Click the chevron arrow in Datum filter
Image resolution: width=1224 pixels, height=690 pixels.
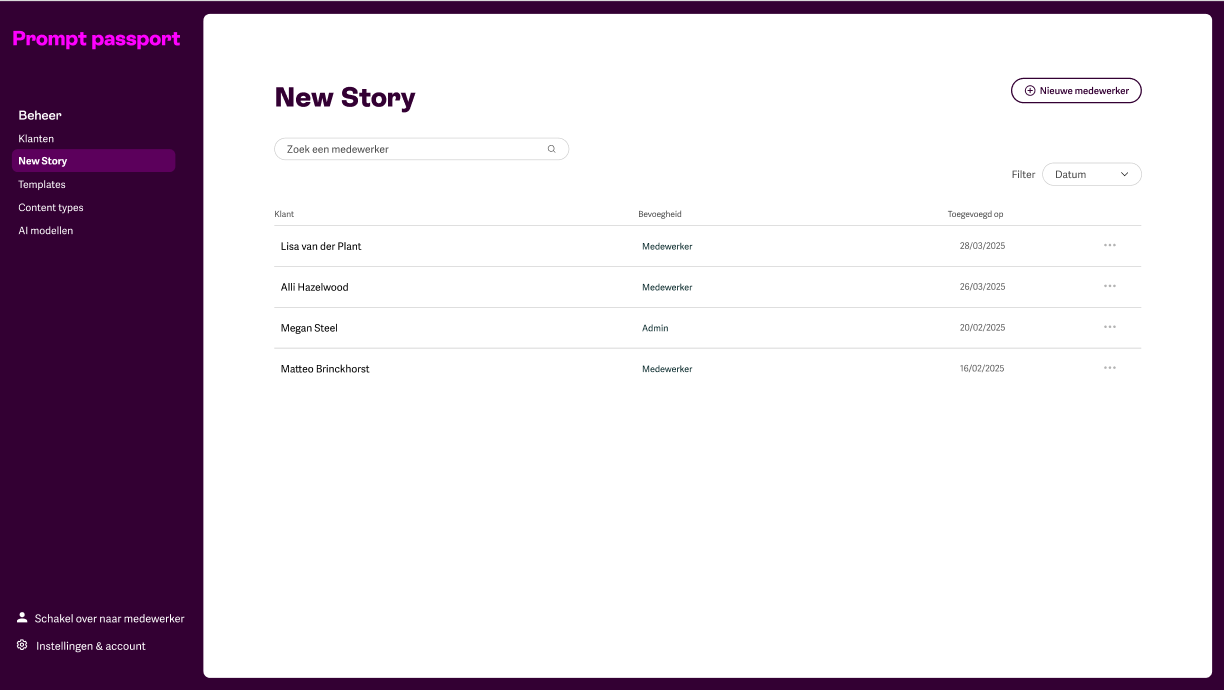coord(1124,174)
